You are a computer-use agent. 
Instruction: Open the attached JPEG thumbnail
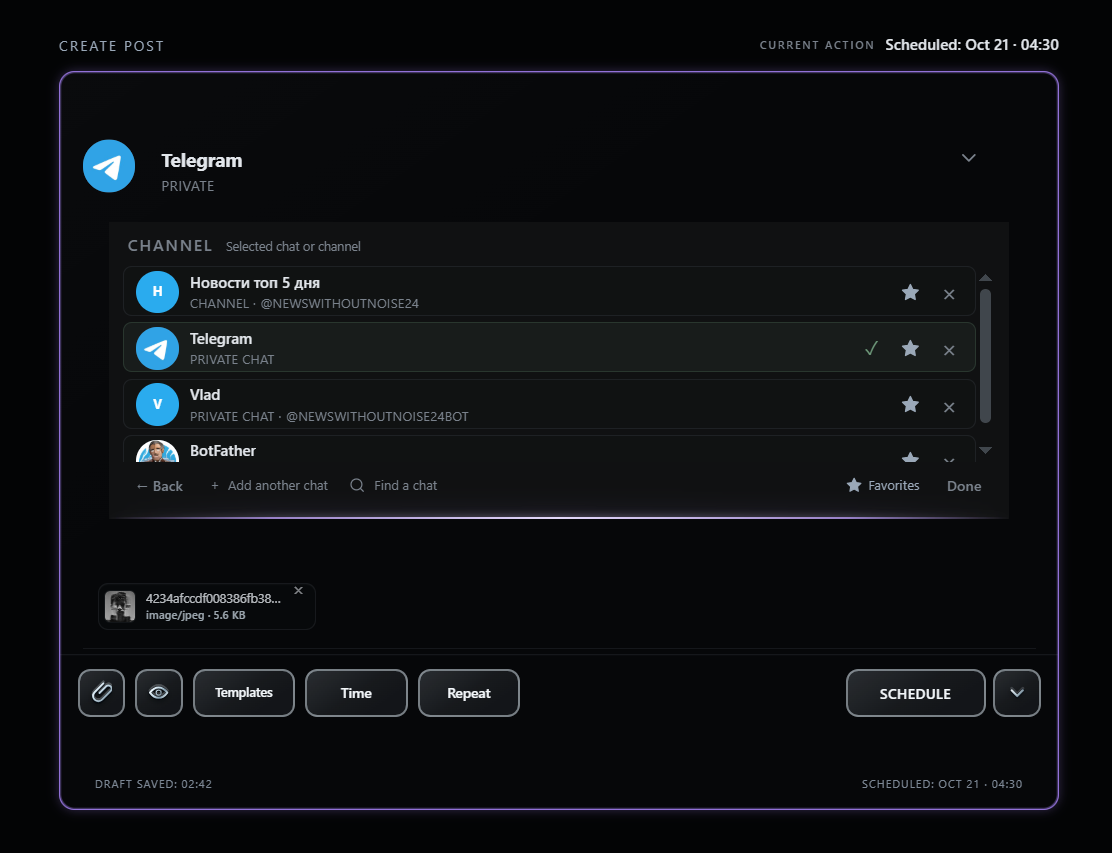click(x=120, y=606)
